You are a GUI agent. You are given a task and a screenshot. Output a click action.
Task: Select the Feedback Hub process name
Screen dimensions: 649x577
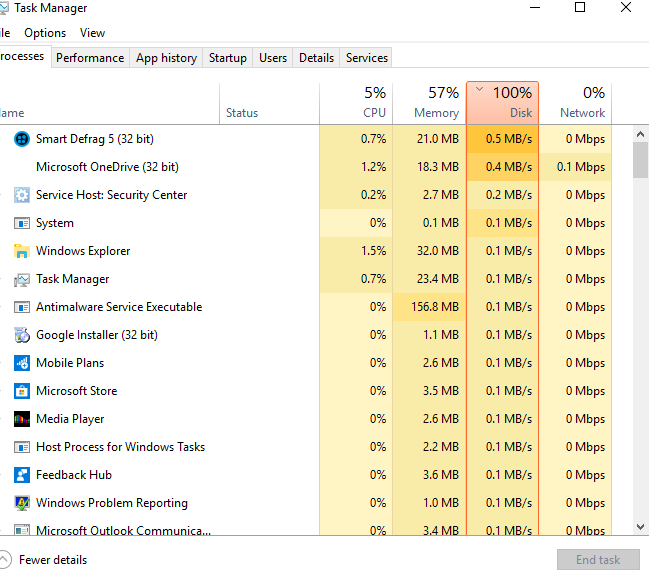pos(74,475)
